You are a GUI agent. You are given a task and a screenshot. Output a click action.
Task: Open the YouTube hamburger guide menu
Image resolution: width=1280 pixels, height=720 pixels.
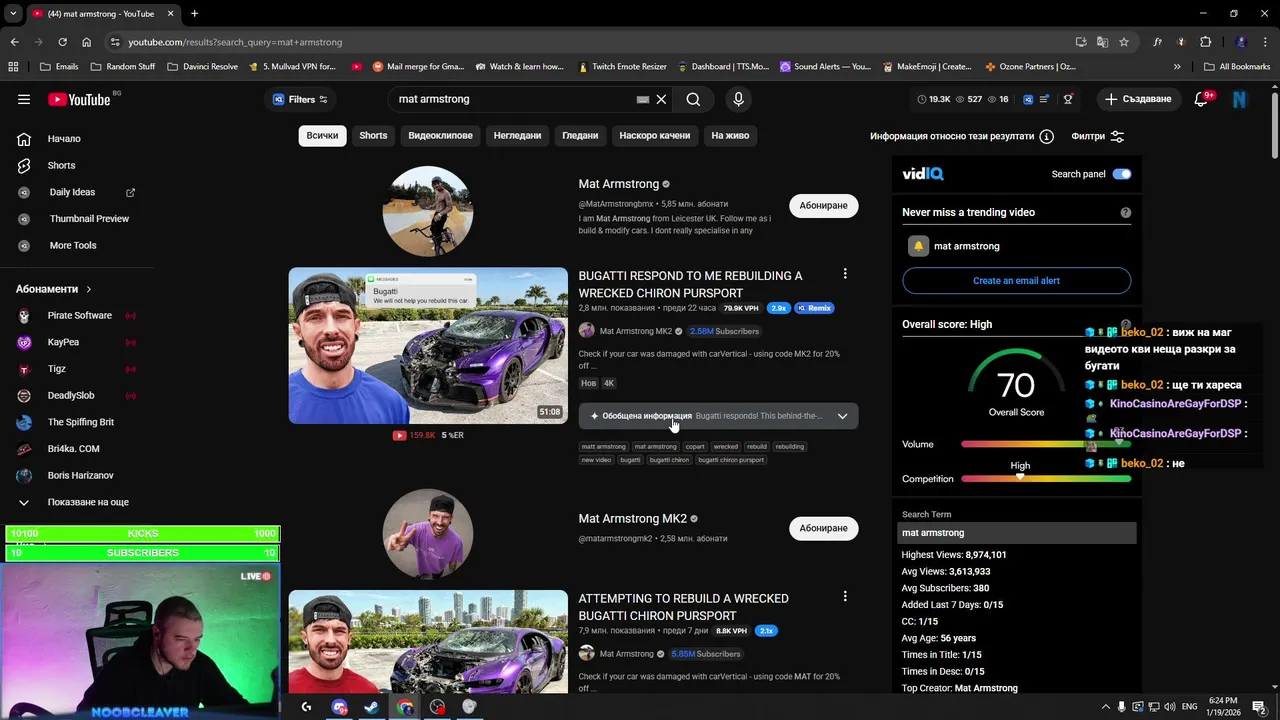coord(24,99)
